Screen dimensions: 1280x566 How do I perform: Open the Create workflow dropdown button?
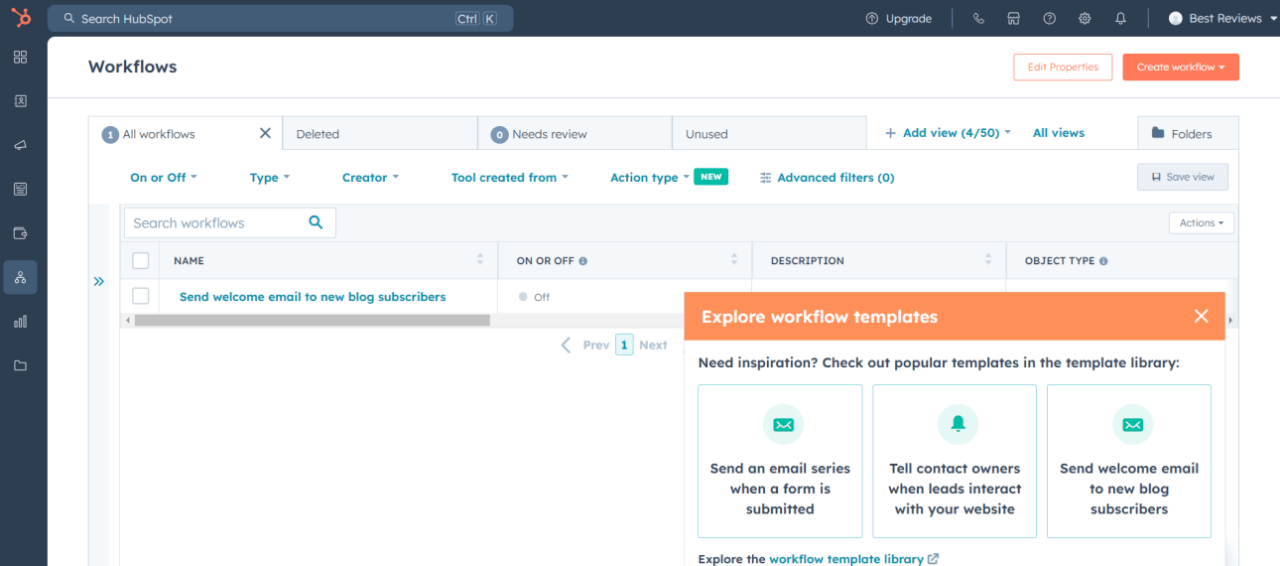[1180, 67]
